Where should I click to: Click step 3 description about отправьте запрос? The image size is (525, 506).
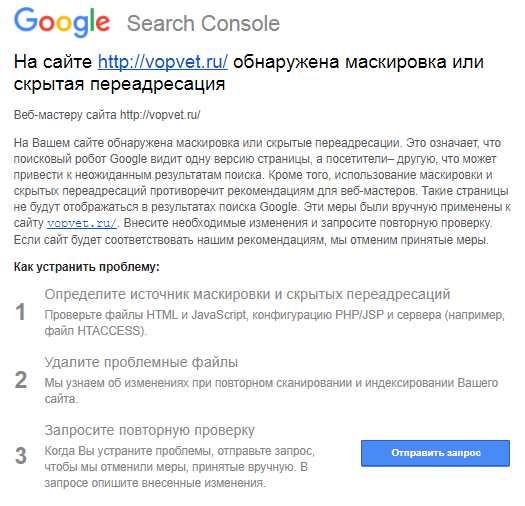(x=179, y=467)
